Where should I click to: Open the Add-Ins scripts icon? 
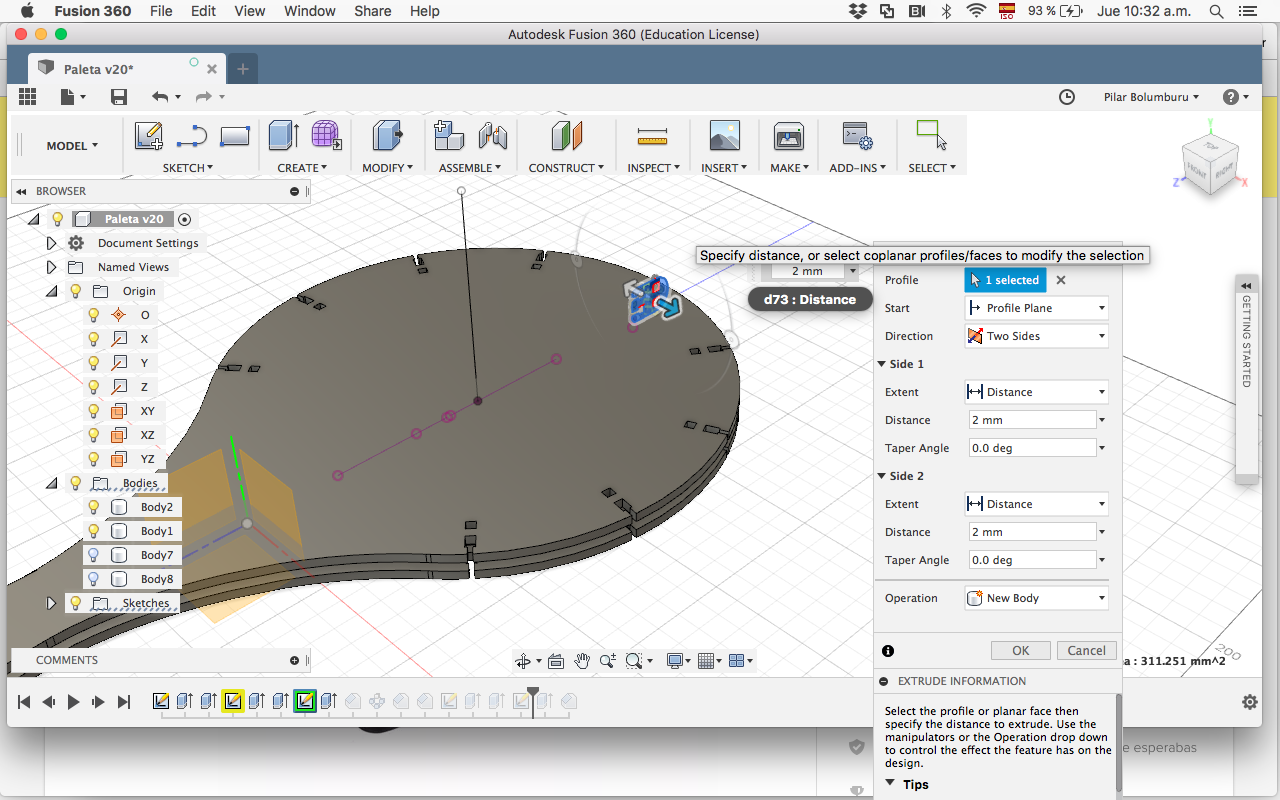tap(857, 136)
